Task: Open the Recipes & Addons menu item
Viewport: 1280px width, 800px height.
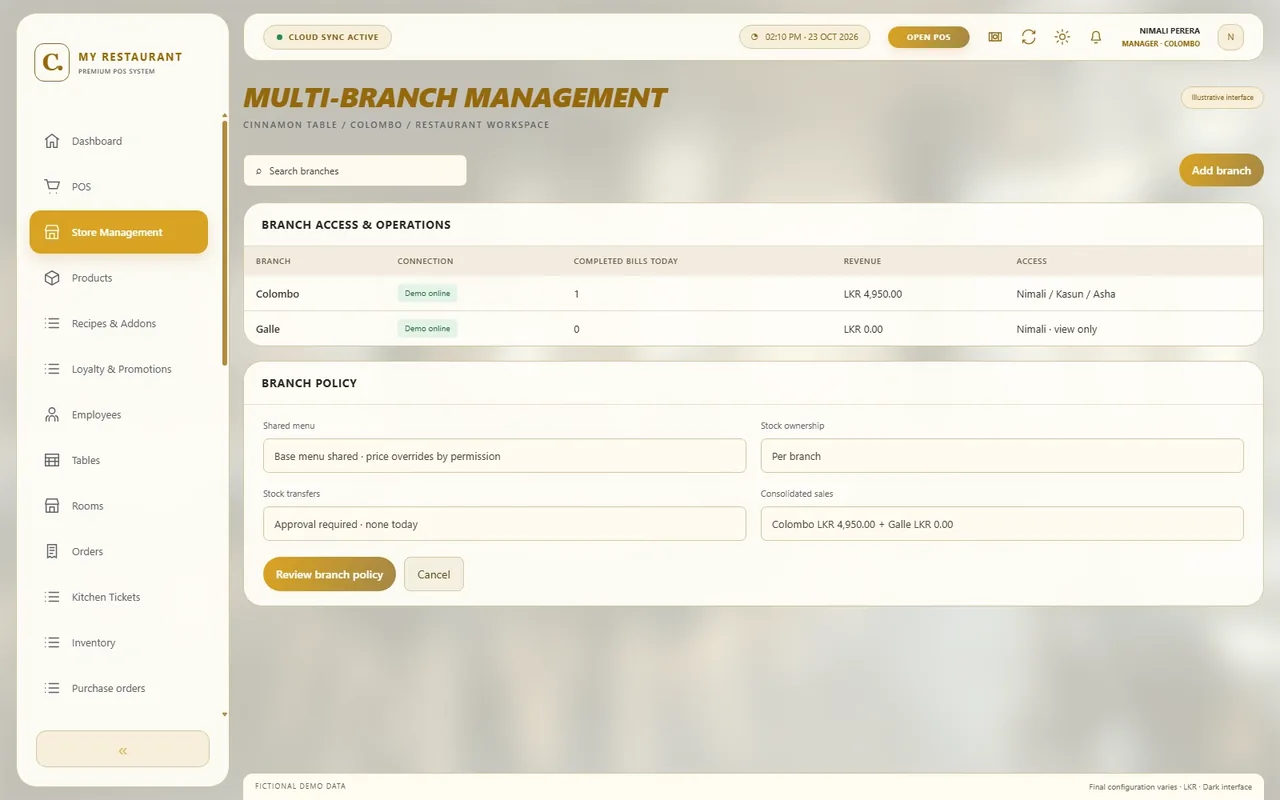Action: [x=119, y=323]
